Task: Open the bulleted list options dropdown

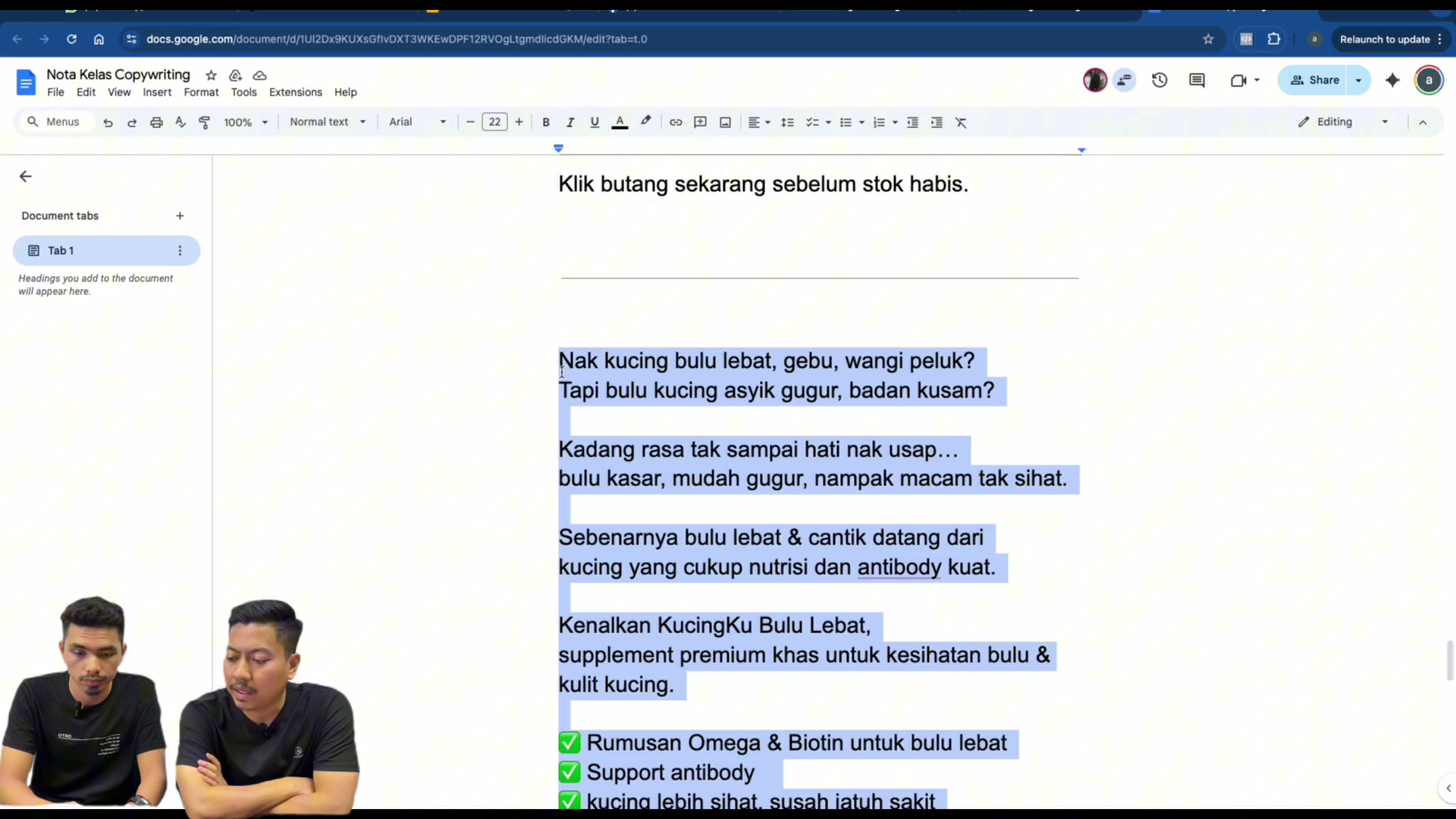Action: pyautogui.click(x=861, y=122)
